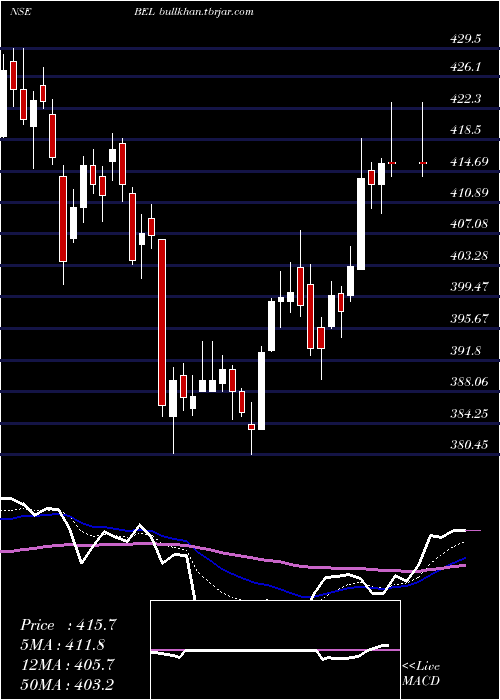
Task: Click the 399.47 price axis label
Action: point(468,287)
